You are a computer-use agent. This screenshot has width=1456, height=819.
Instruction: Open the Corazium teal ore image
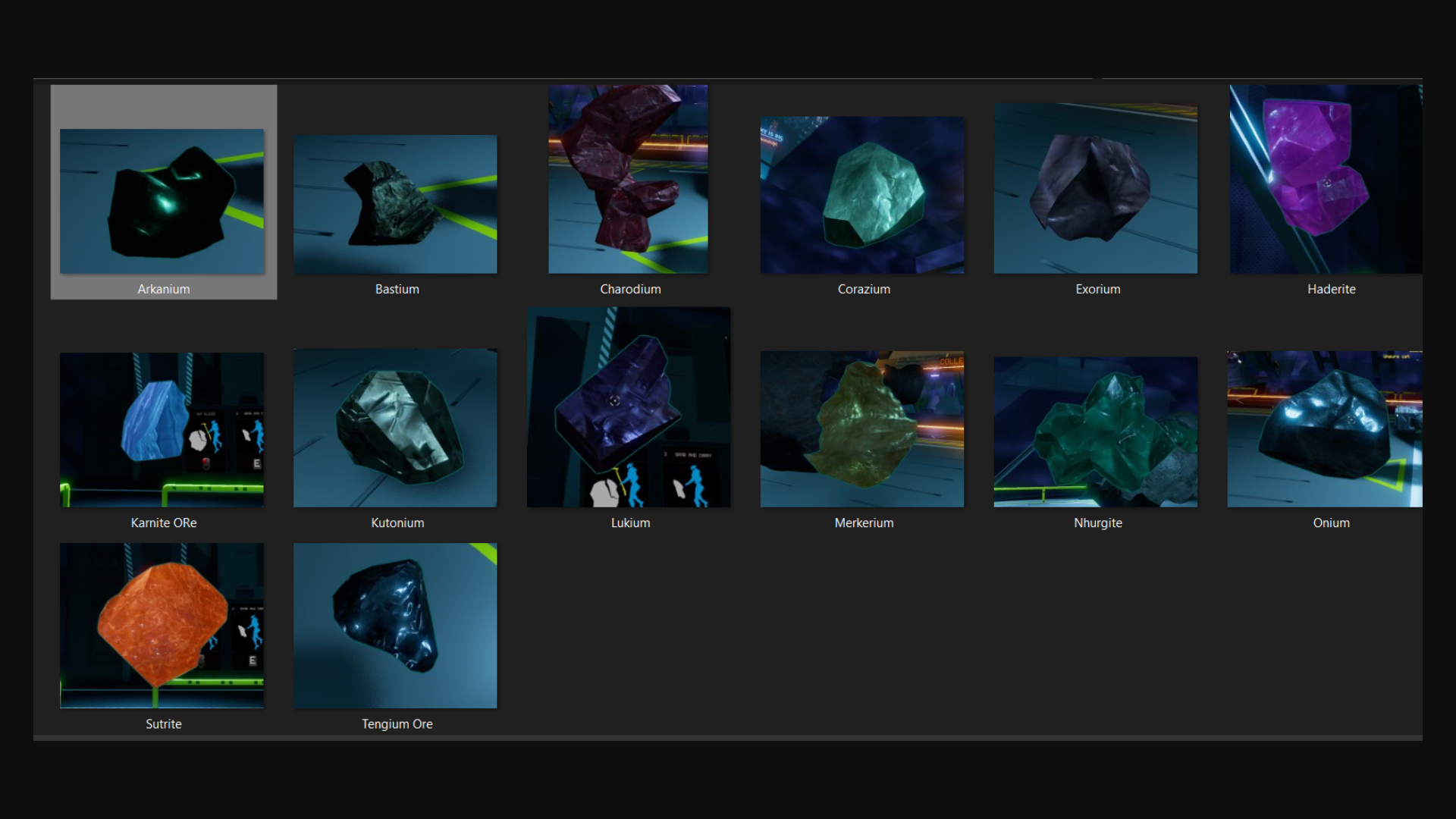click(x=862, y=195)
